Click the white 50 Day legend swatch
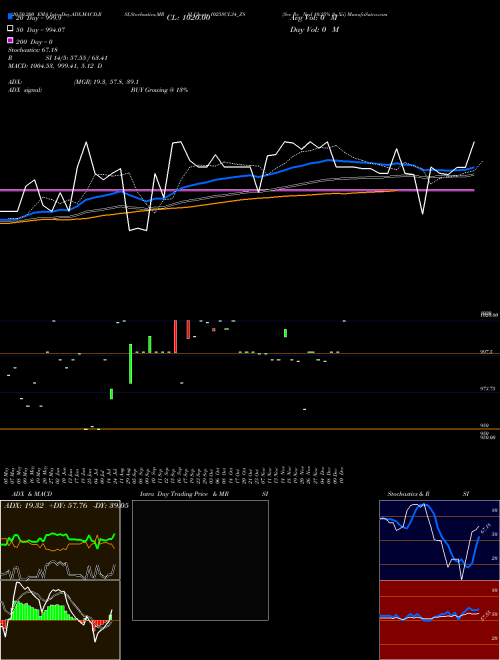Viewport: 500px width, 660px height. (11, 29)
